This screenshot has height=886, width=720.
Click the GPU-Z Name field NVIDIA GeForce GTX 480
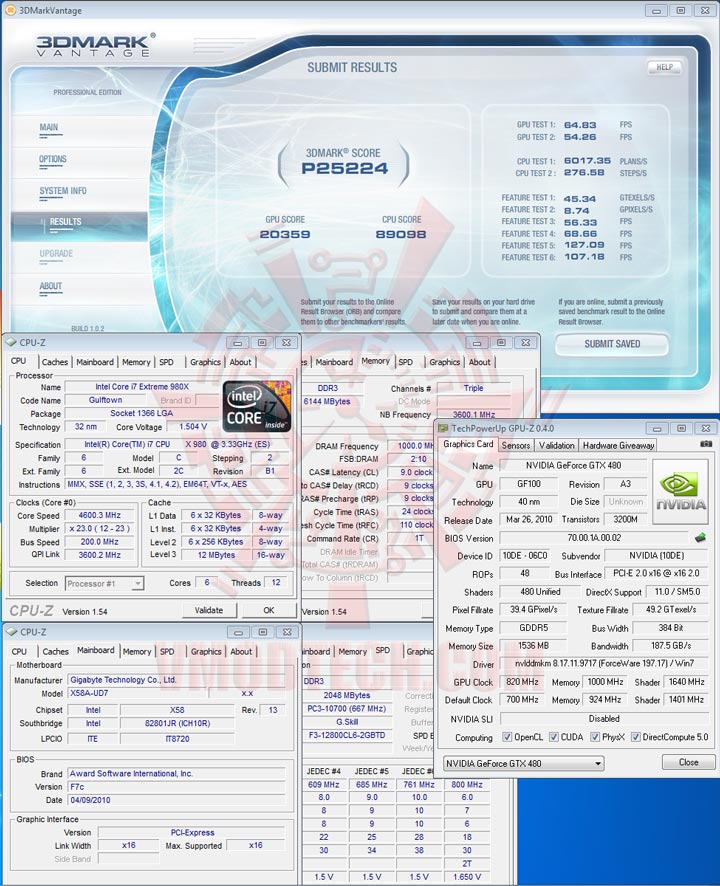pos(574,466)
